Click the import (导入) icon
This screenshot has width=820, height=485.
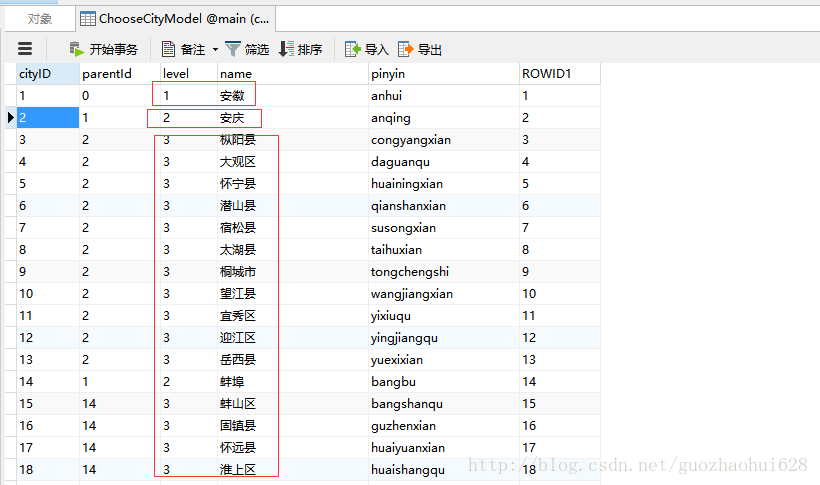tap(353, 49)
